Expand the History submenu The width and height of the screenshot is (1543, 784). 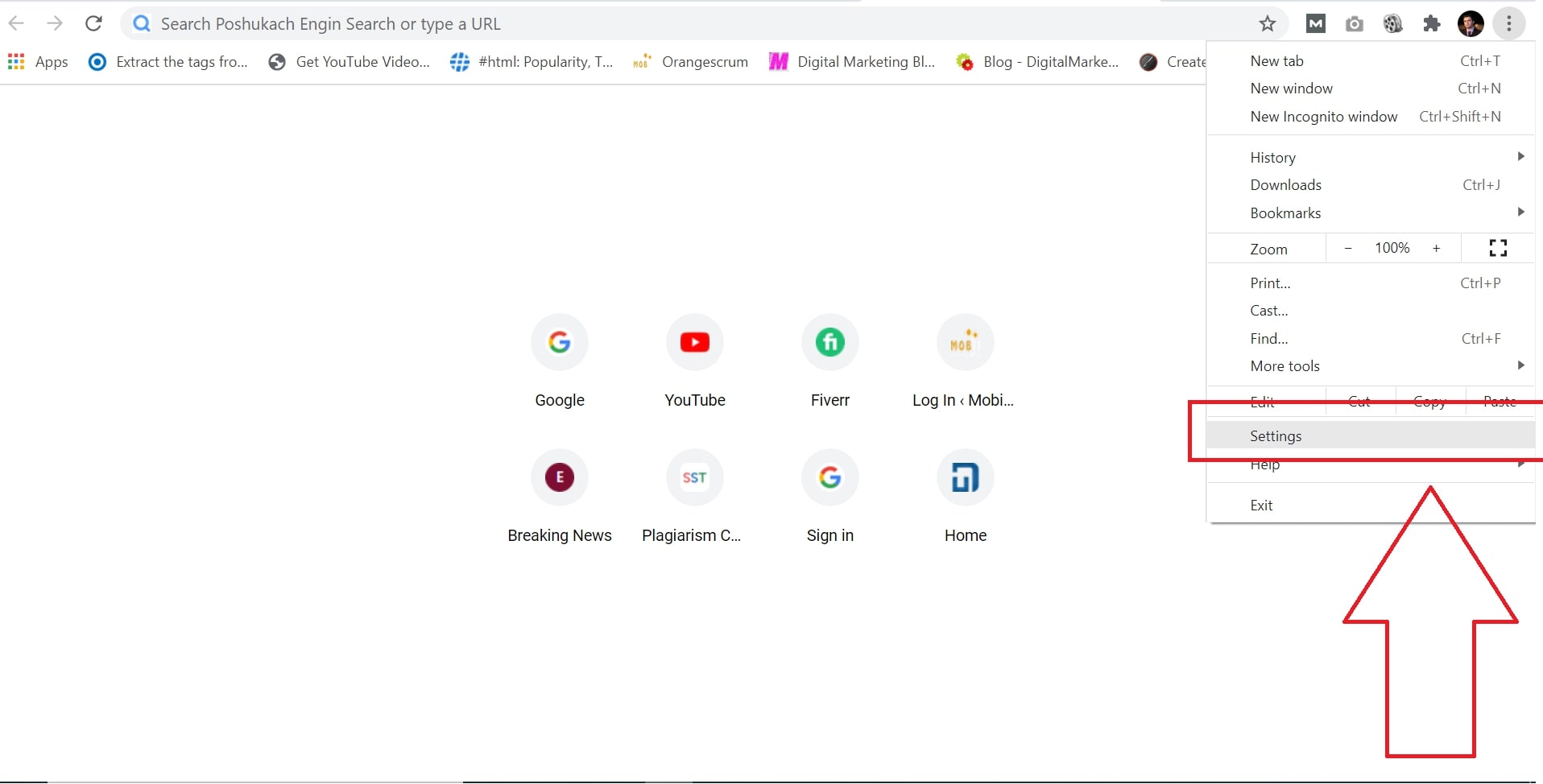pyautogui.click(x=1272, y=157)
